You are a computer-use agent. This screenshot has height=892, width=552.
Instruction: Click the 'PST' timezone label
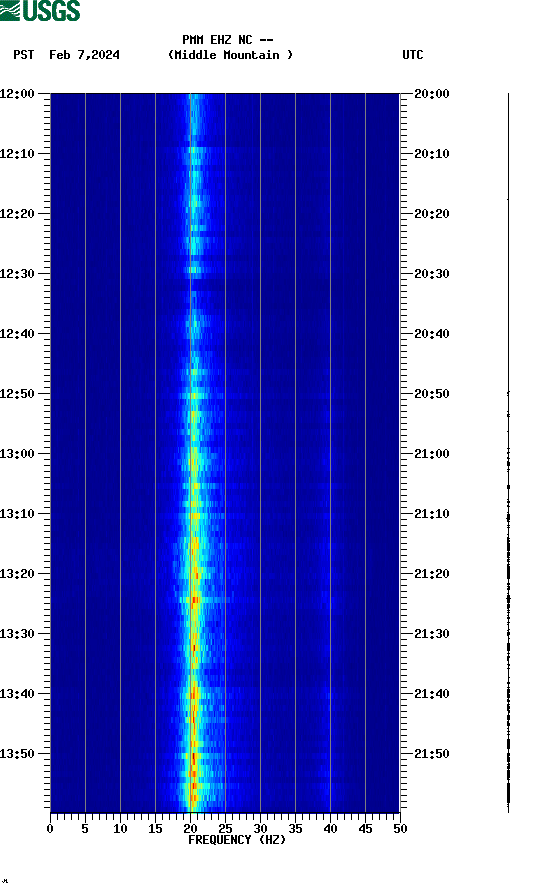[x=23, y=55]
